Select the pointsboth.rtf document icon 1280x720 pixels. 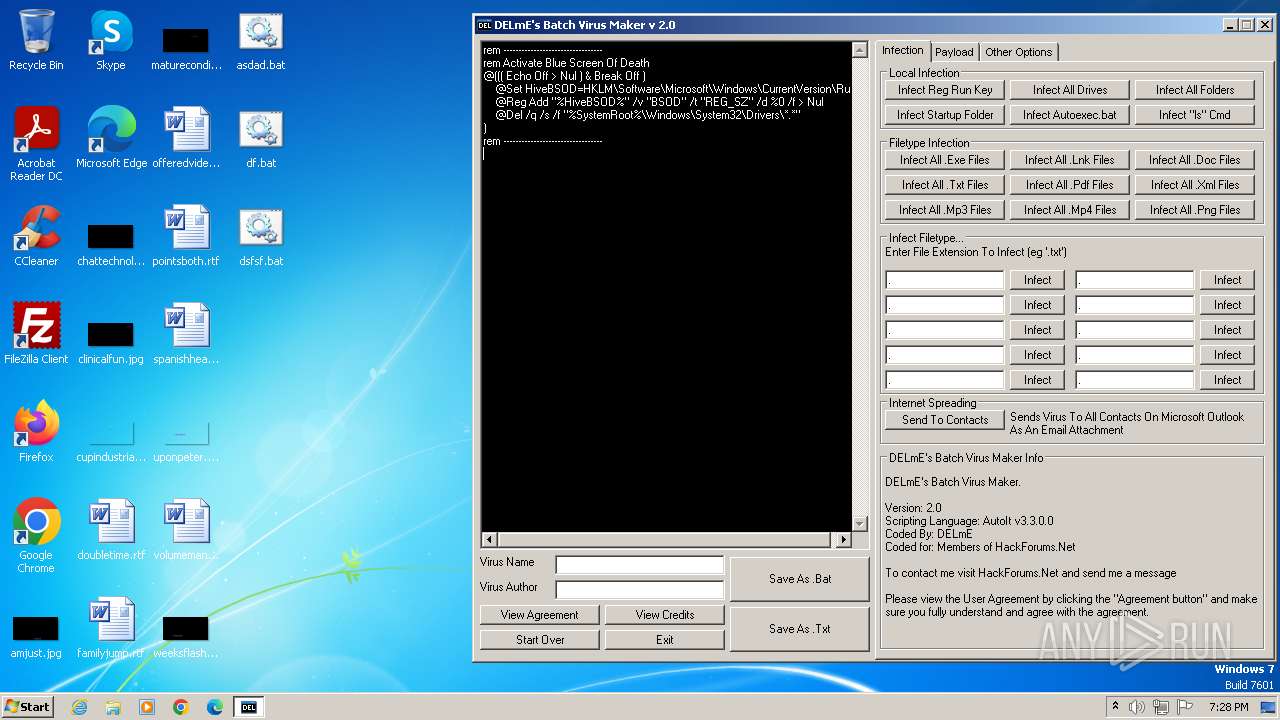186,237
